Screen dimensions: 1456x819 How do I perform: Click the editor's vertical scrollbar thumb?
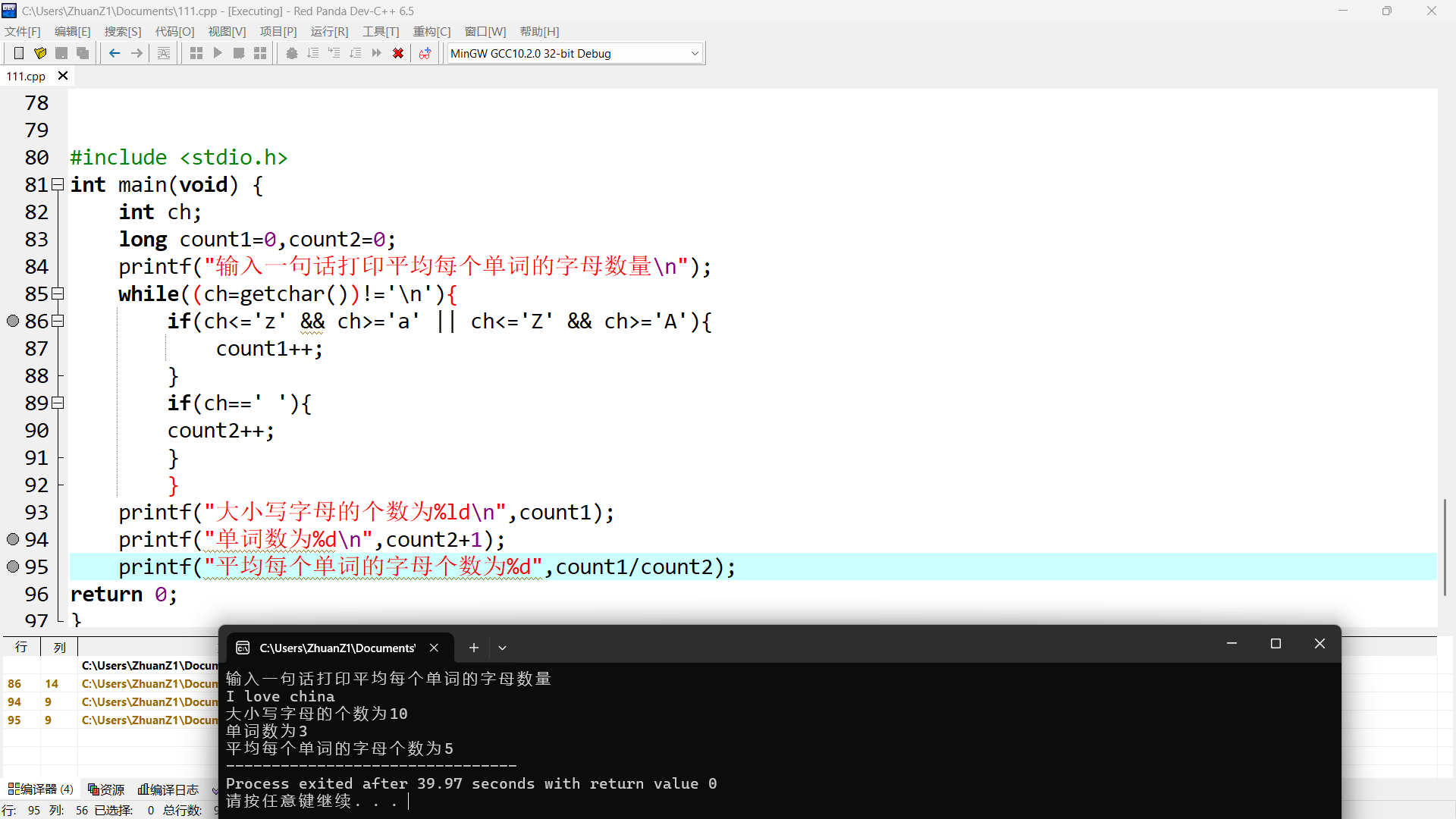pos(1445,546)
